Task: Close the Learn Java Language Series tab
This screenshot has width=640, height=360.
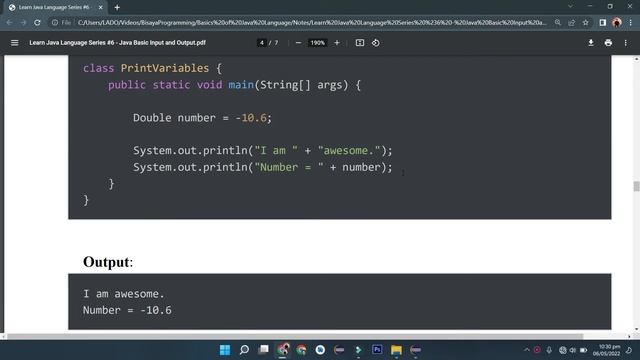Action: pyautogui.click(x=100, y=7)
